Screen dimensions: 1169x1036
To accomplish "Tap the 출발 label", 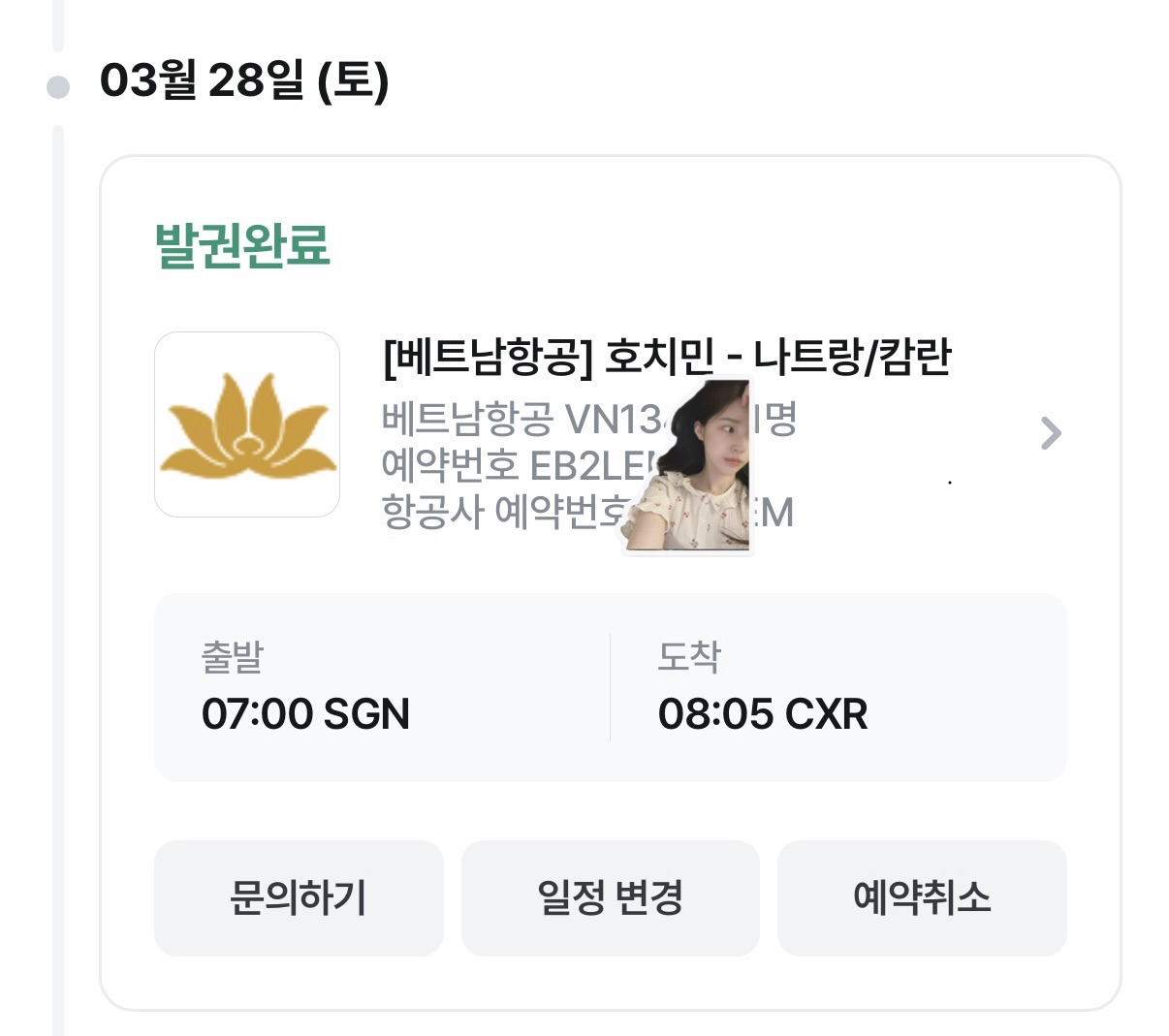I will (x=232, y=657).
